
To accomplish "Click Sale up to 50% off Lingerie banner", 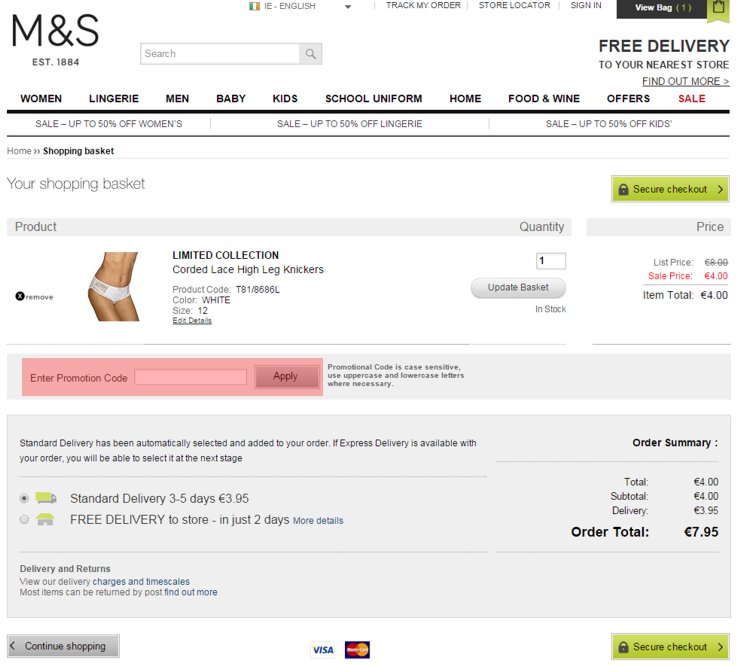I will click(x=350, y=124).
